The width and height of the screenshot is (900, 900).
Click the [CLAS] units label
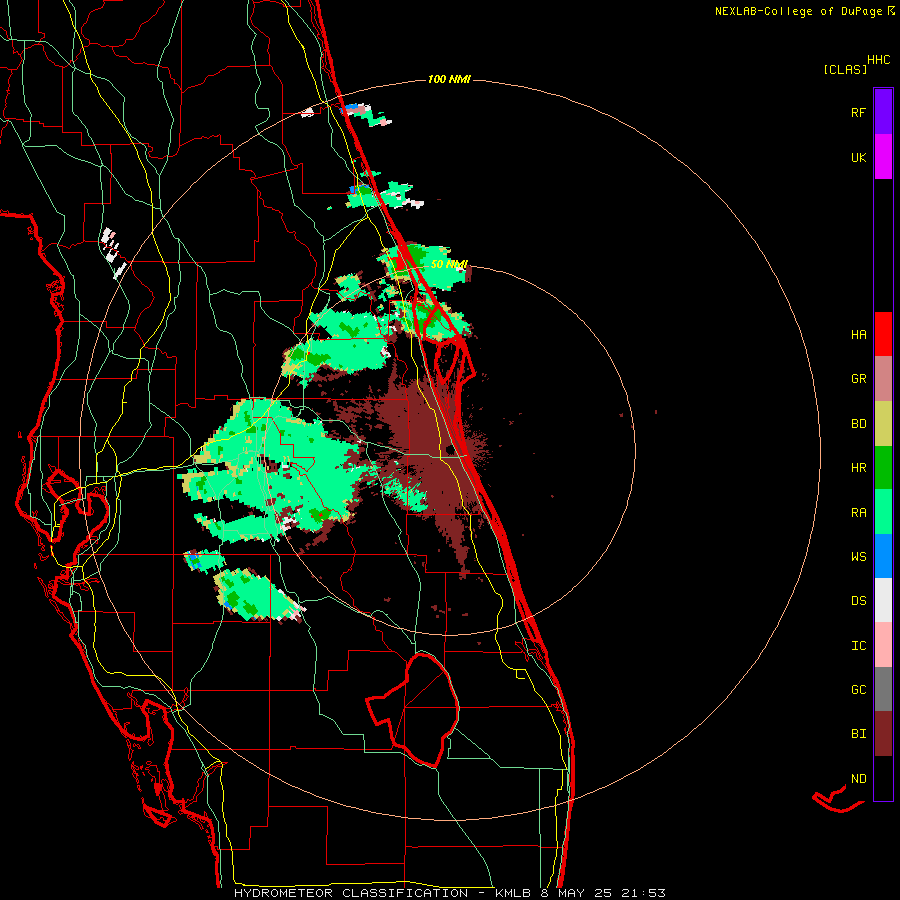tap(845, 69)
